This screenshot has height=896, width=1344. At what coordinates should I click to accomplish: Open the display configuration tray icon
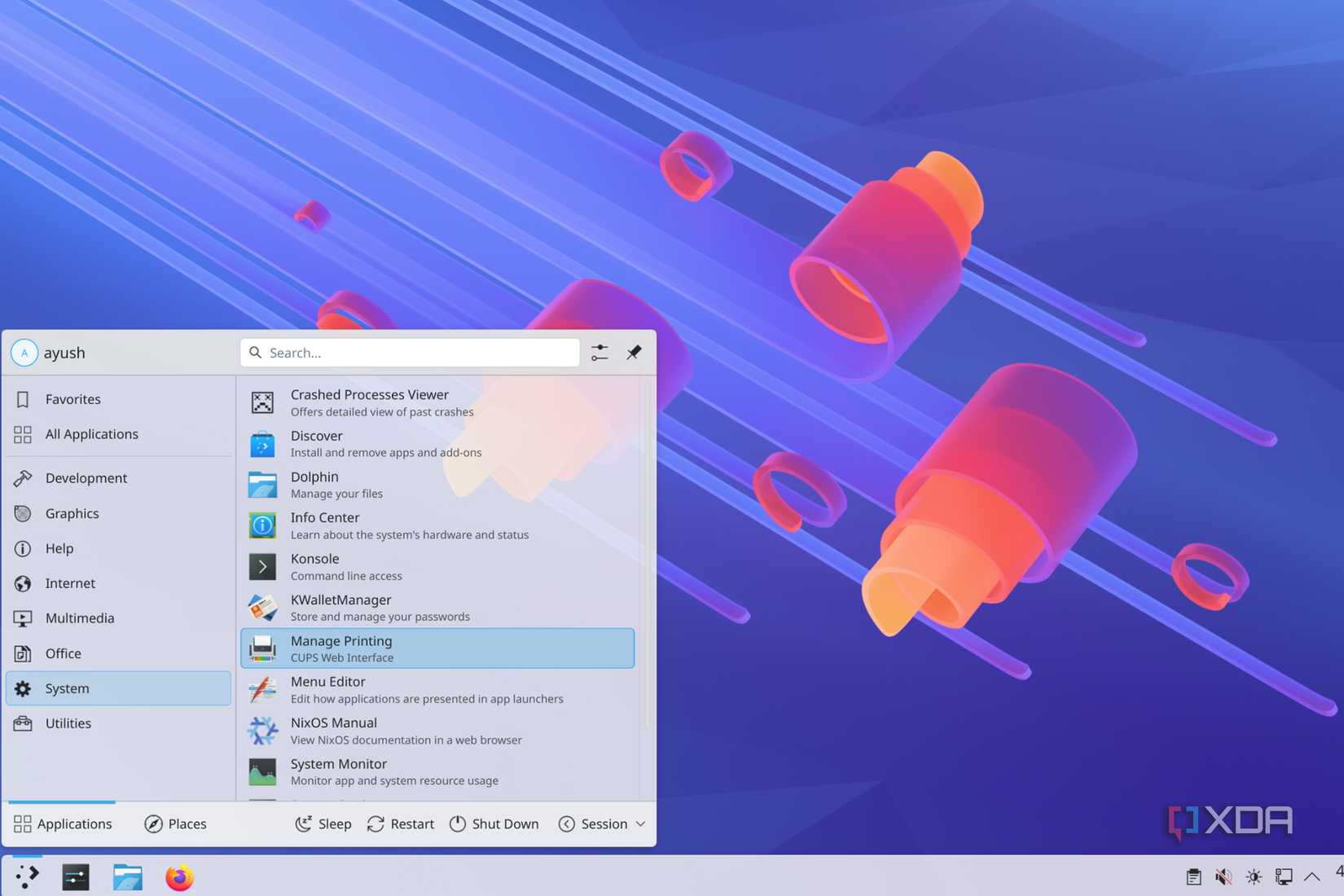pyautogui.click(x=1284, y=876)
